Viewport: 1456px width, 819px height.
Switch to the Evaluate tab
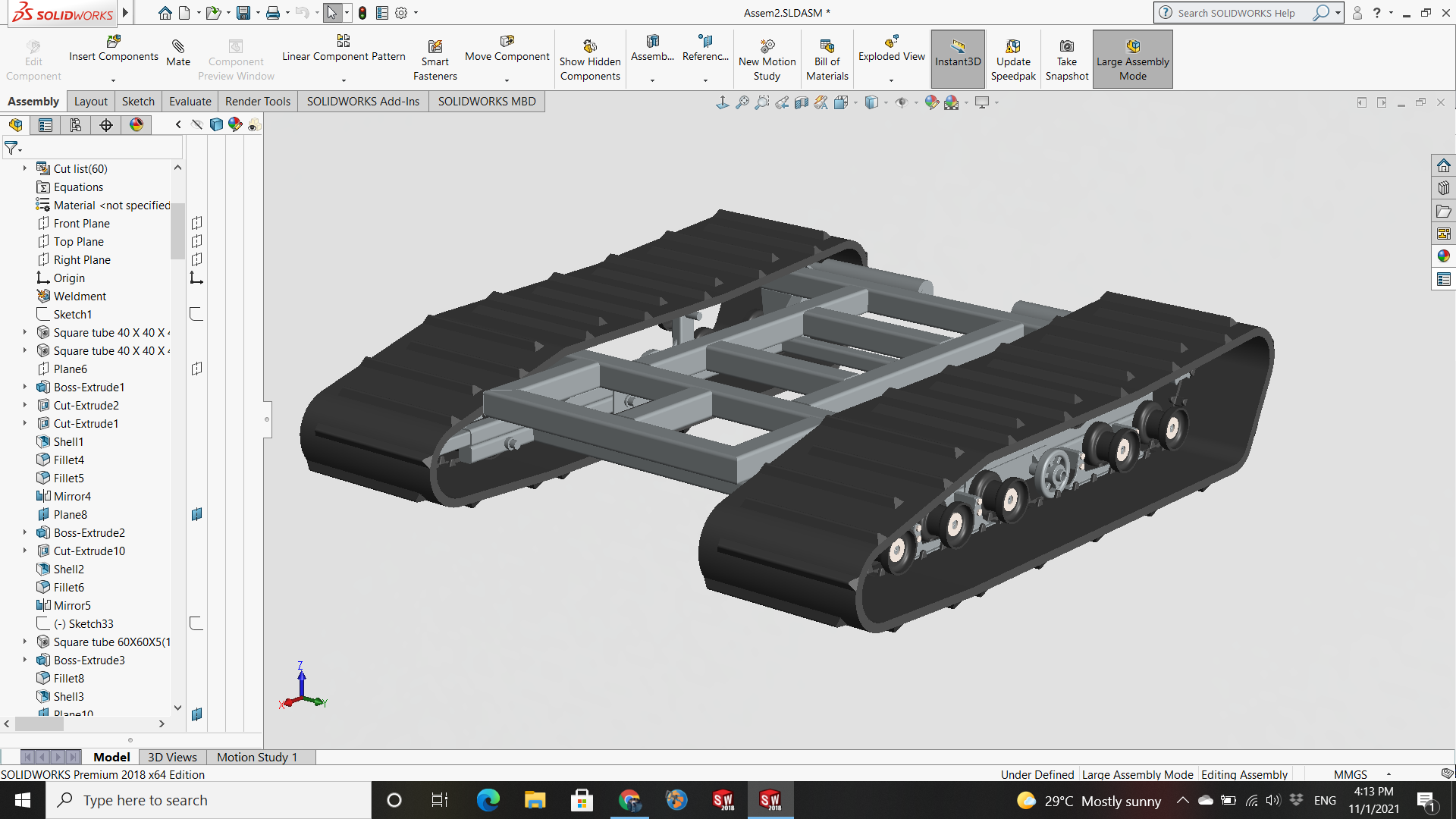(x=190, y=102)
